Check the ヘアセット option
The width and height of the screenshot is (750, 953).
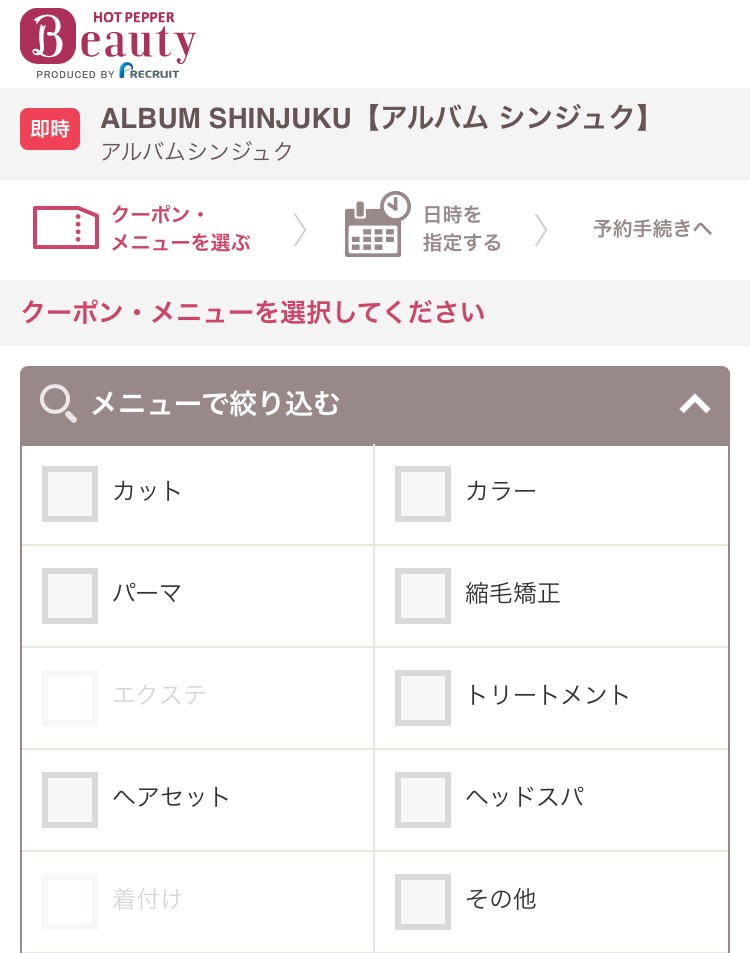click(x=70, y=800)
